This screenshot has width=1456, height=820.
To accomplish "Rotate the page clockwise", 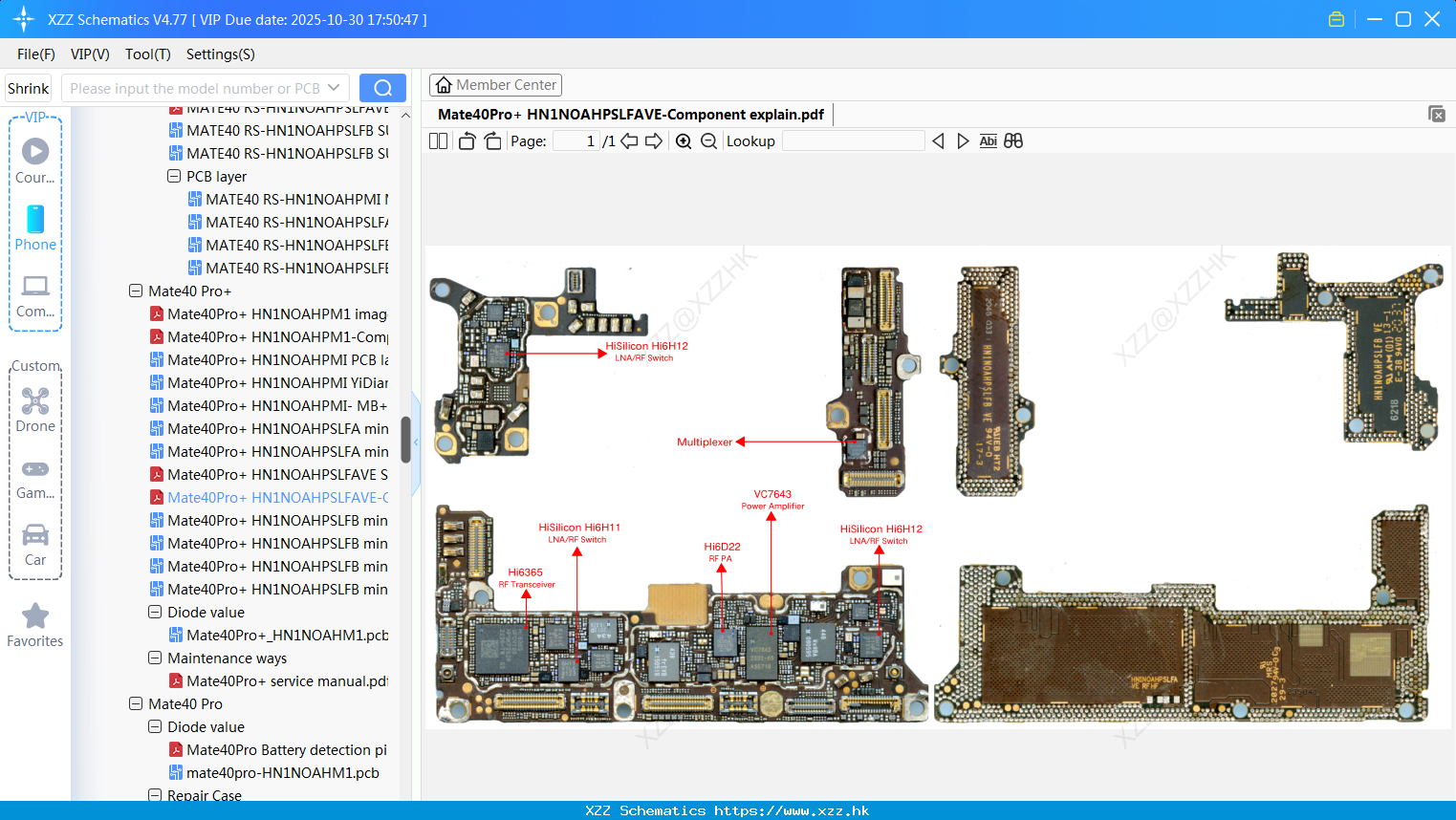I will (492, 141).
